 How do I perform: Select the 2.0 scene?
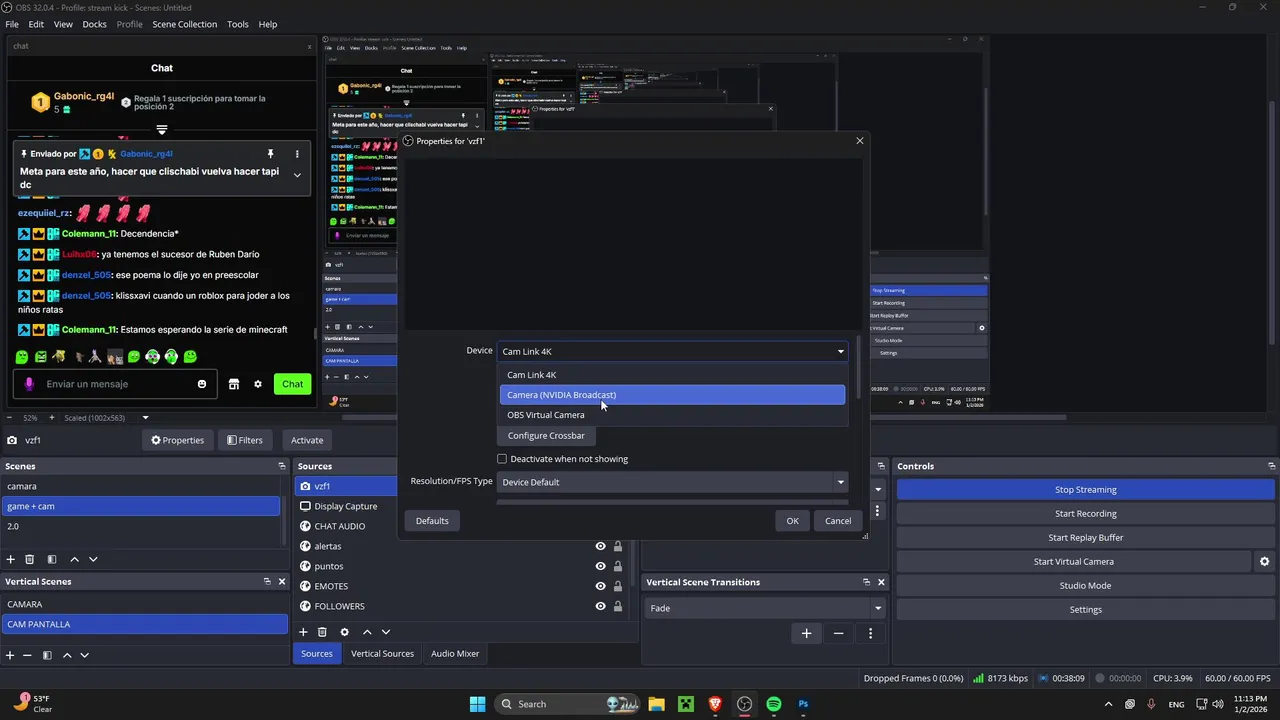tap(141, 526)
